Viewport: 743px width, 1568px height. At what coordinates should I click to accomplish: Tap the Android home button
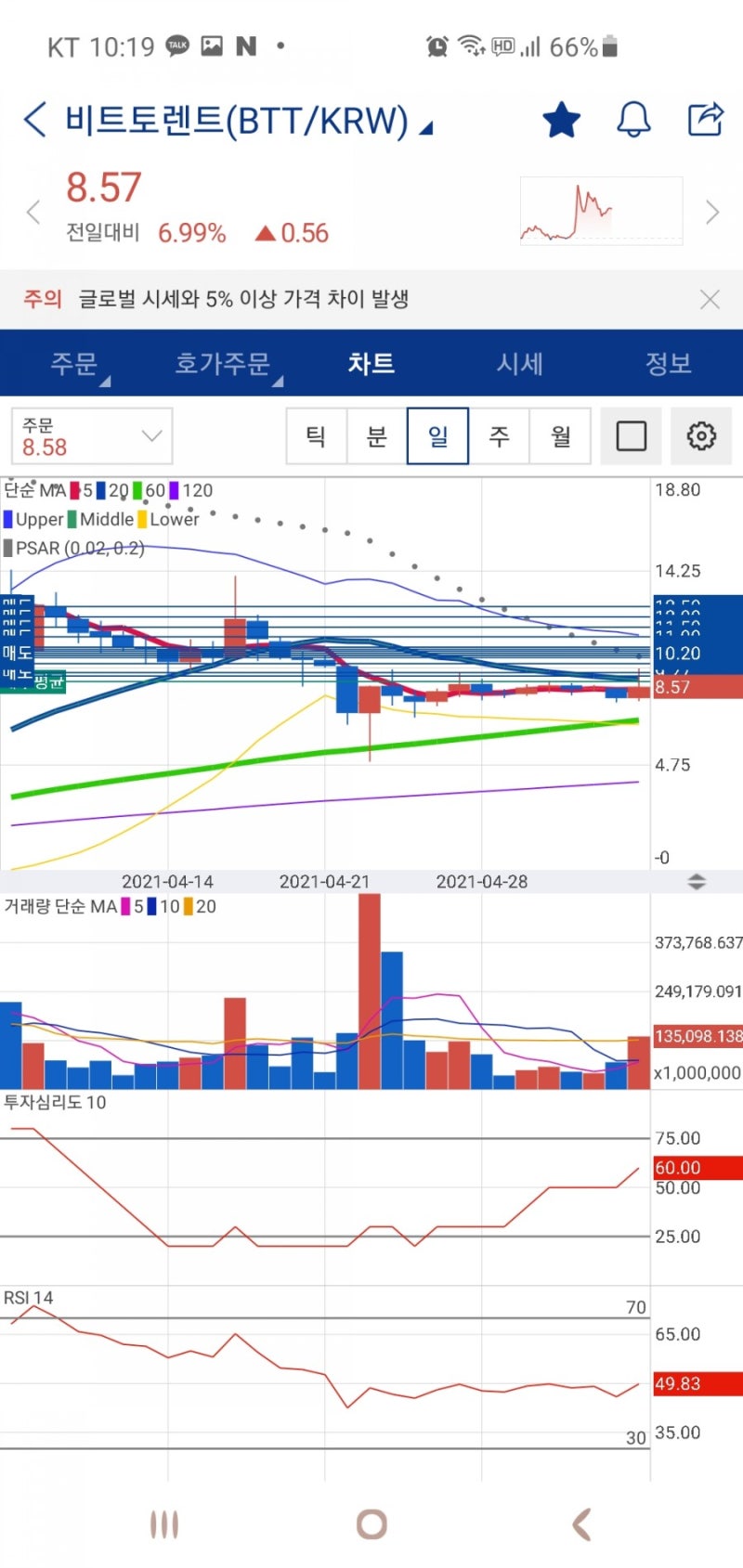(x=371, y=1524)
